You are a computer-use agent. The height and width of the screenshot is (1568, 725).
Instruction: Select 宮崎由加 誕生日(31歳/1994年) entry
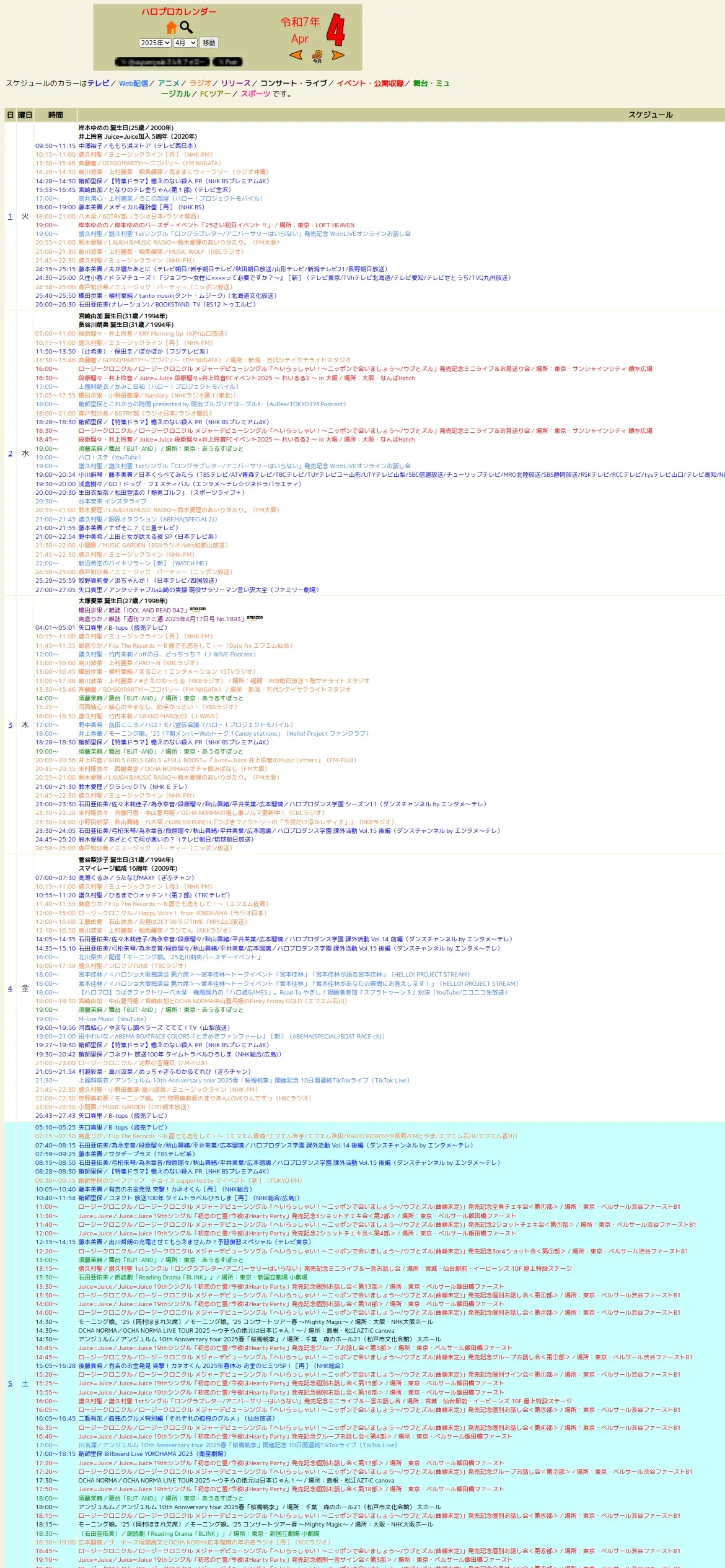point(123,316)
